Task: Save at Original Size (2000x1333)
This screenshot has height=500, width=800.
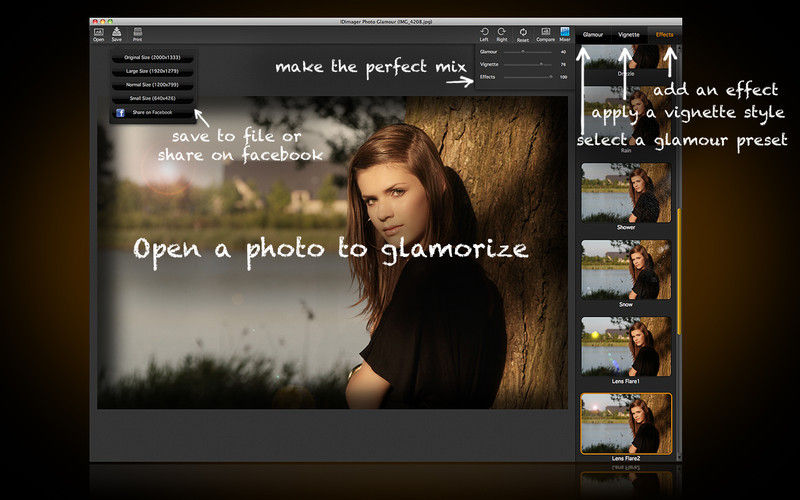Action: coord(152,58)
